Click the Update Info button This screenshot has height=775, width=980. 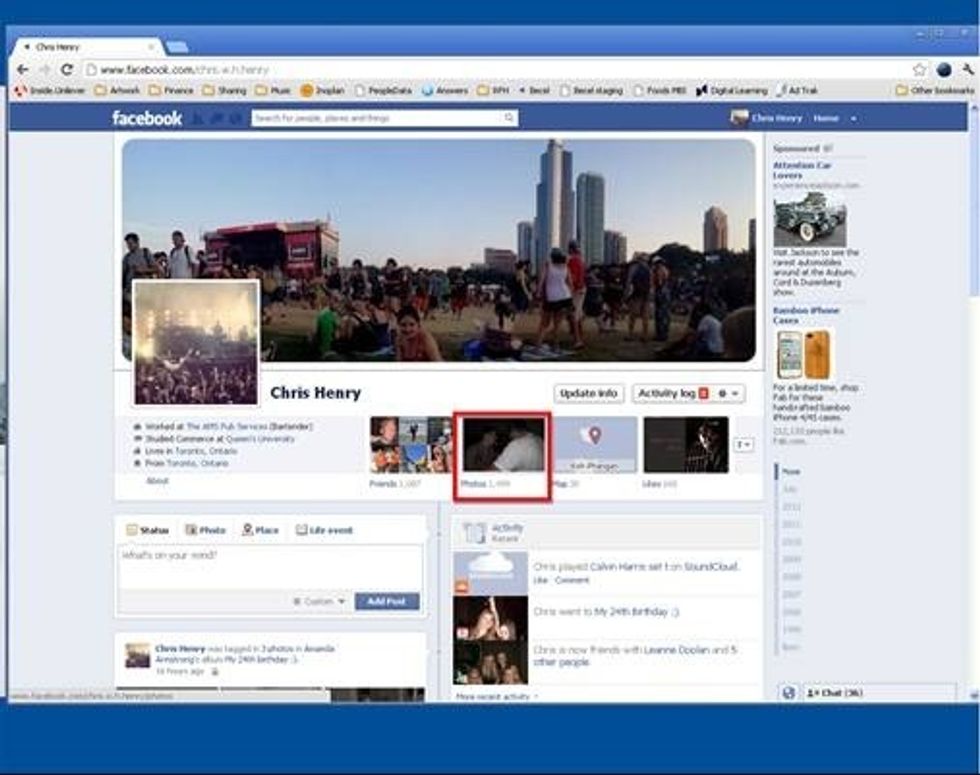point(588,393)
